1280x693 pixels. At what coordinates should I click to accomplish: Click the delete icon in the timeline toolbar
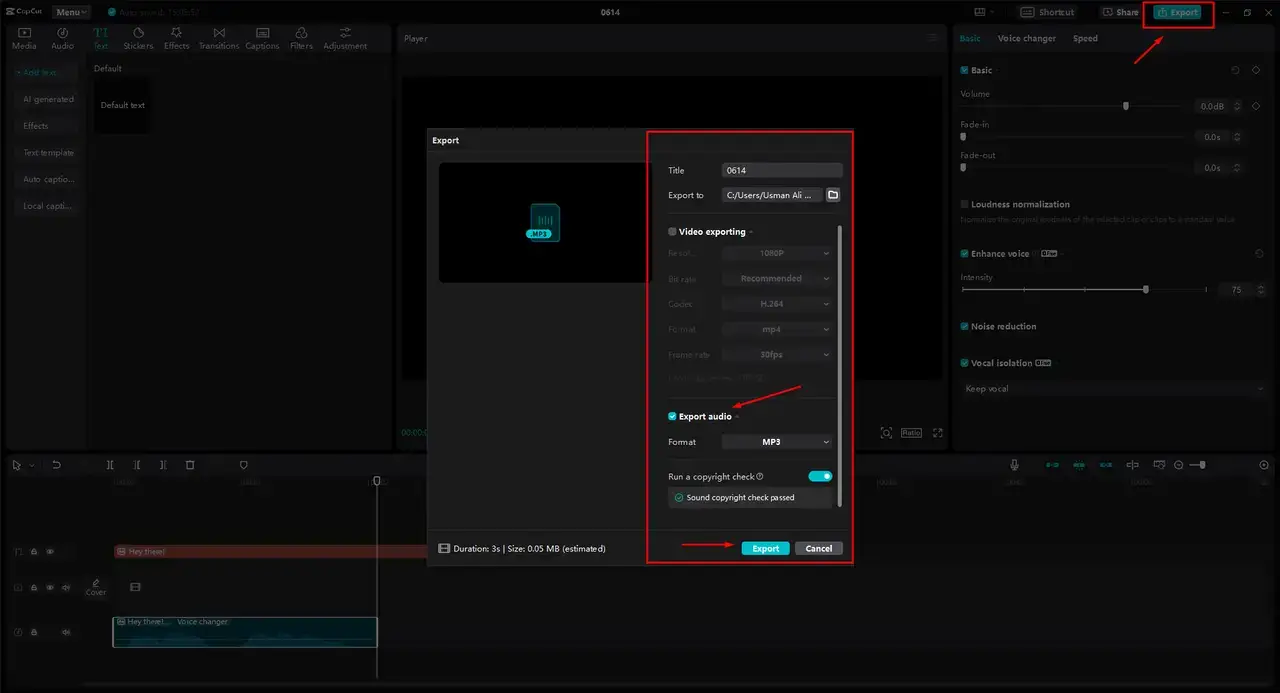tap(189, 464)
